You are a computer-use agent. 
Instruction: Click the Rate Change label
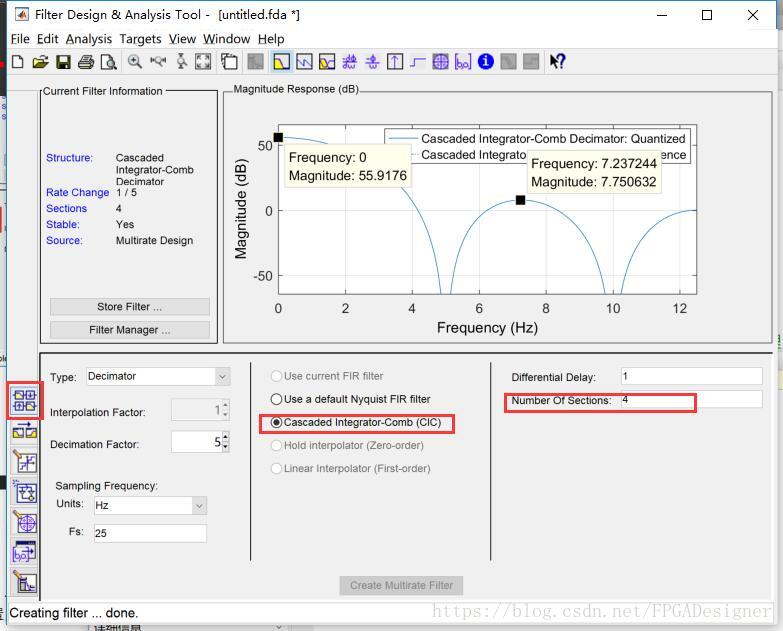tap(77, 193)
